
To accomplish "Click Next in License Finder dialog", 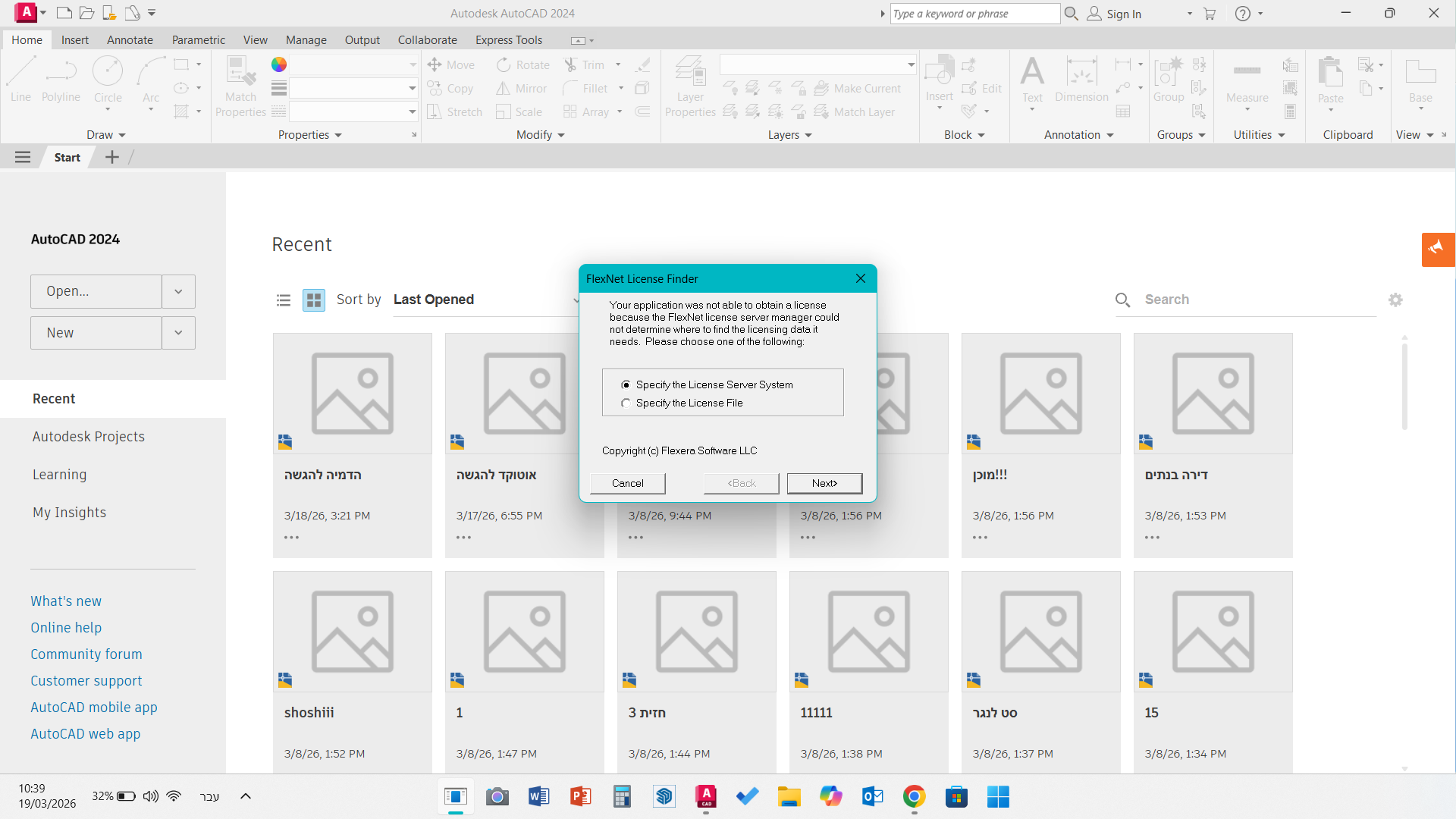I will pos(824,483).
